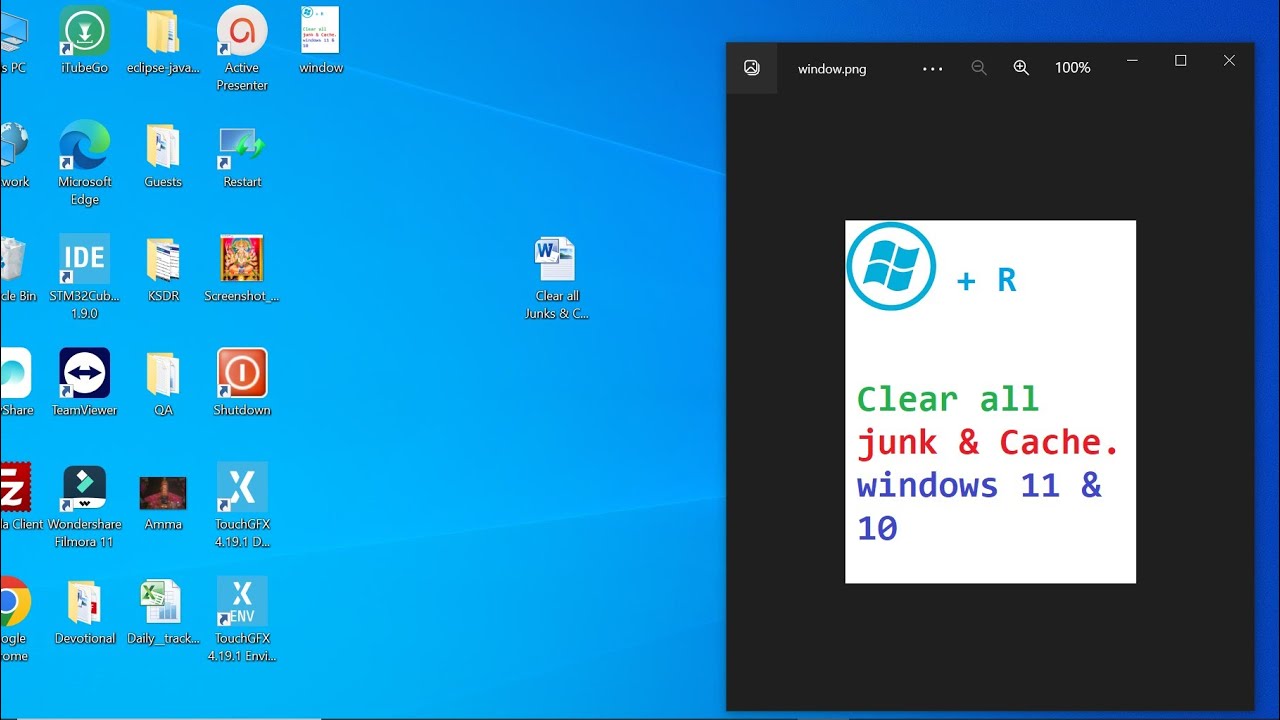
Task: Open the Daily_track Excel file
Action: click(x=163, y=610)
